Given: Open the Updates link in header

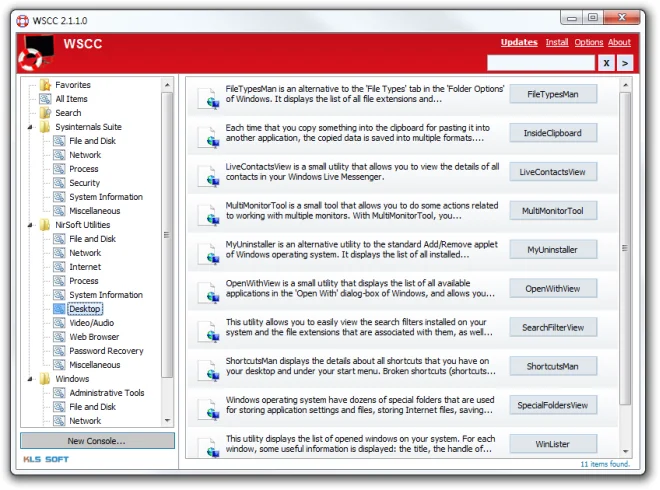Looking at the screenshot, I should coord(519,42).
